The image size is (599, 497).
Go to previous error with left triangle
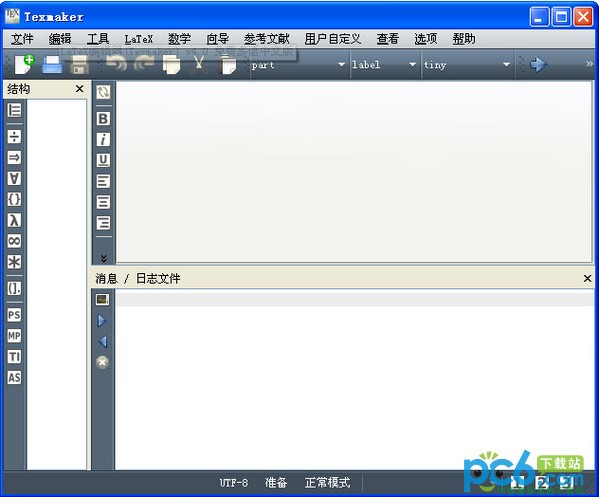[x=103, y=341]
